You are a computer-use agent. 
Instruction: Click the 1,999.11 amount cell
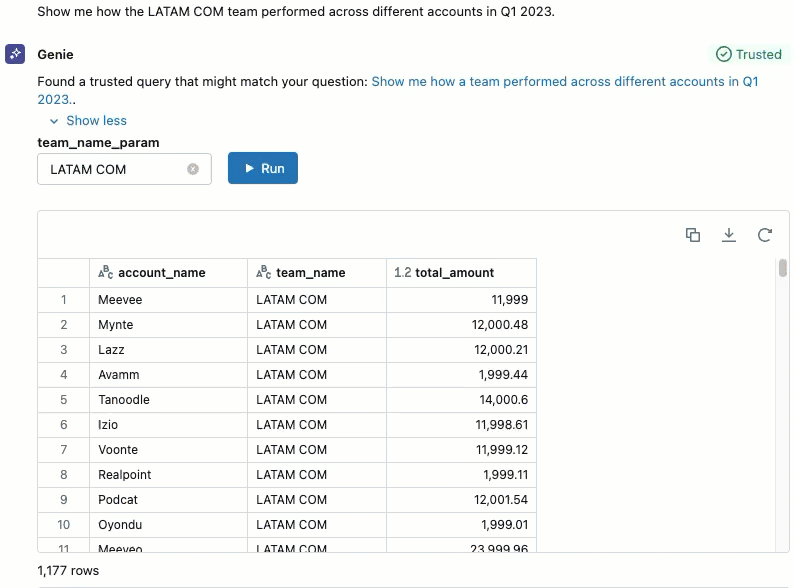click(x=461, y=475)
